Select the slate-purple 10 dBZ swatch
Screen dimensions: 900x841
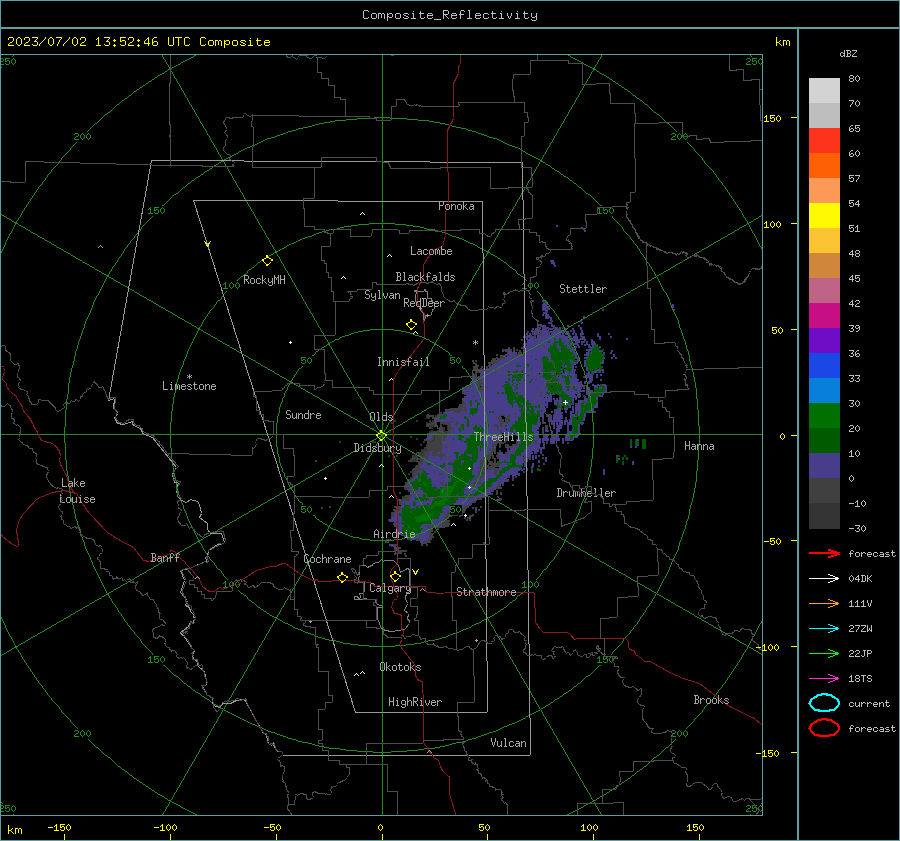(x=824, y=466)
